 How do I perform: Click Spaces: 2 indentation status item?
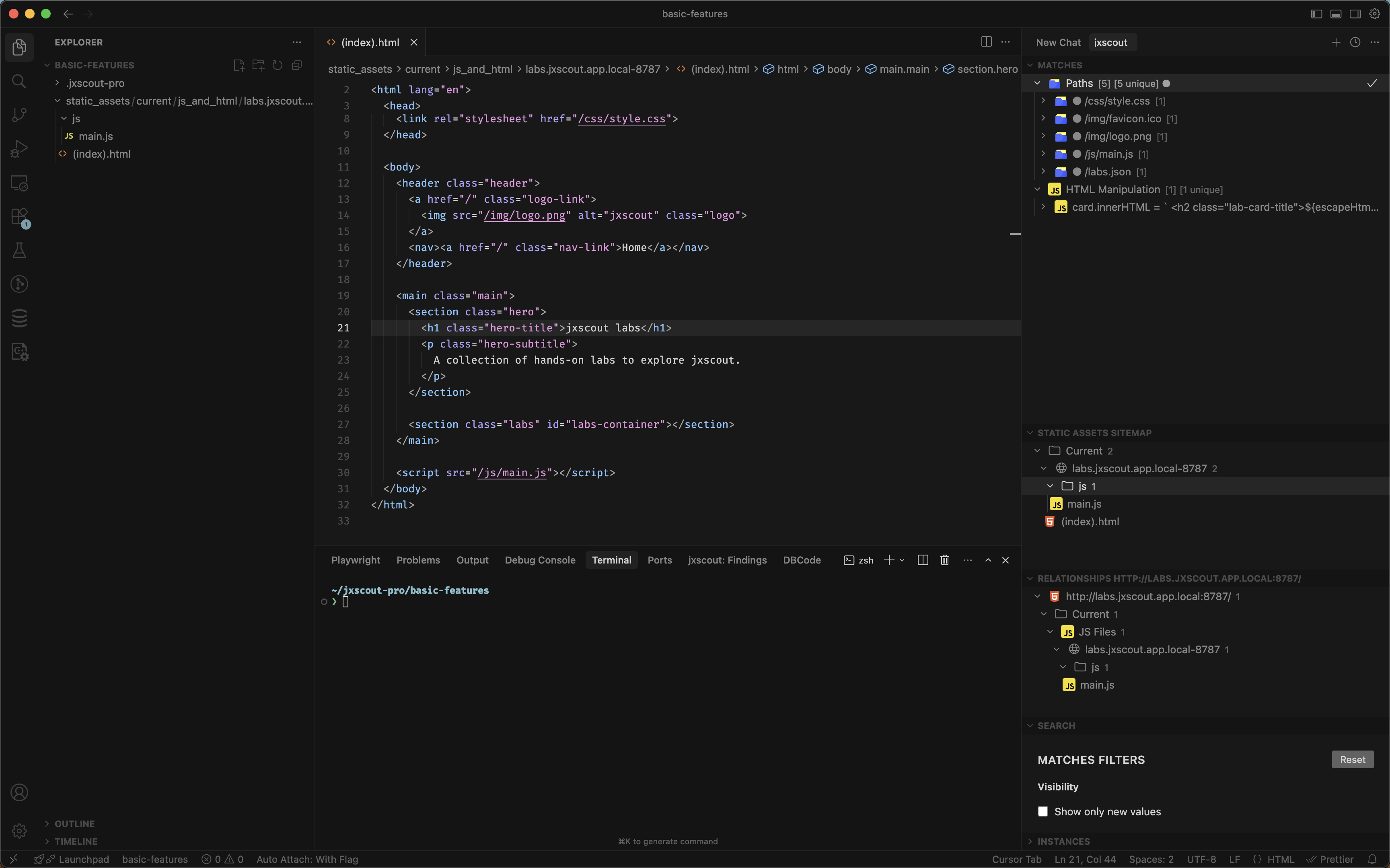coord(1151,860)
